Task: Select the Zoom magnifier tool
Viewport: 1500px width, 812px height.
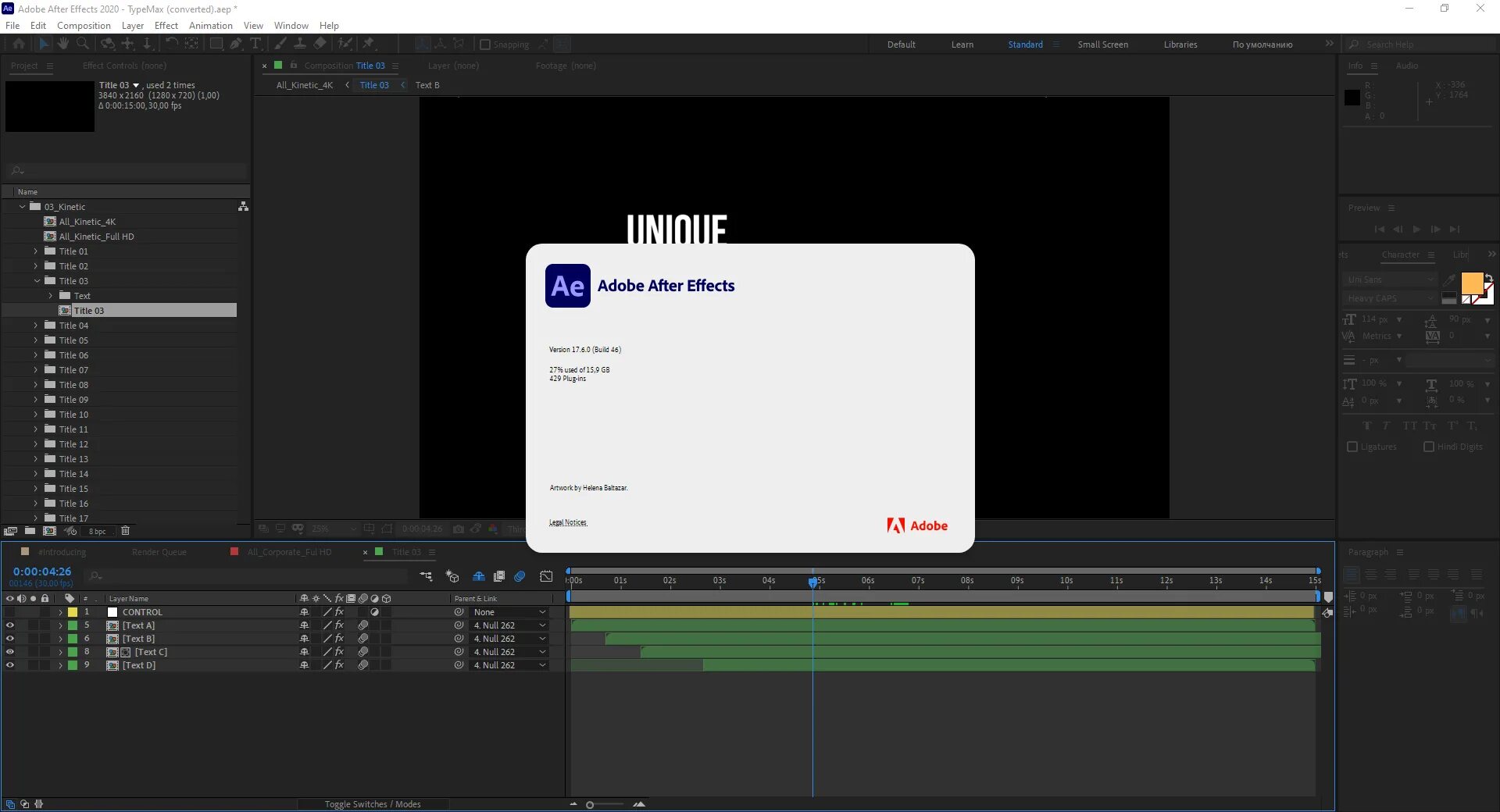Action: pyautogui.click(x=82, y=44)
